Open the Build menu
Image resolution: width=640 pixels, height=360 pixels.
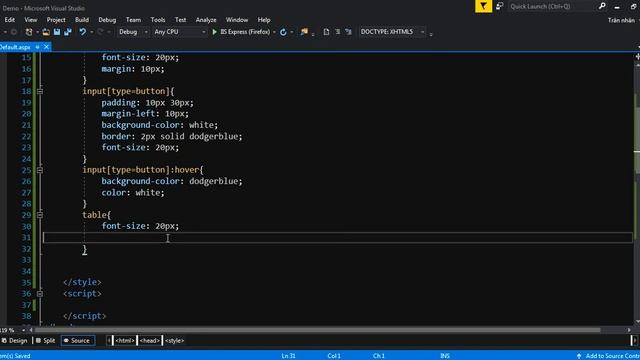82,20
